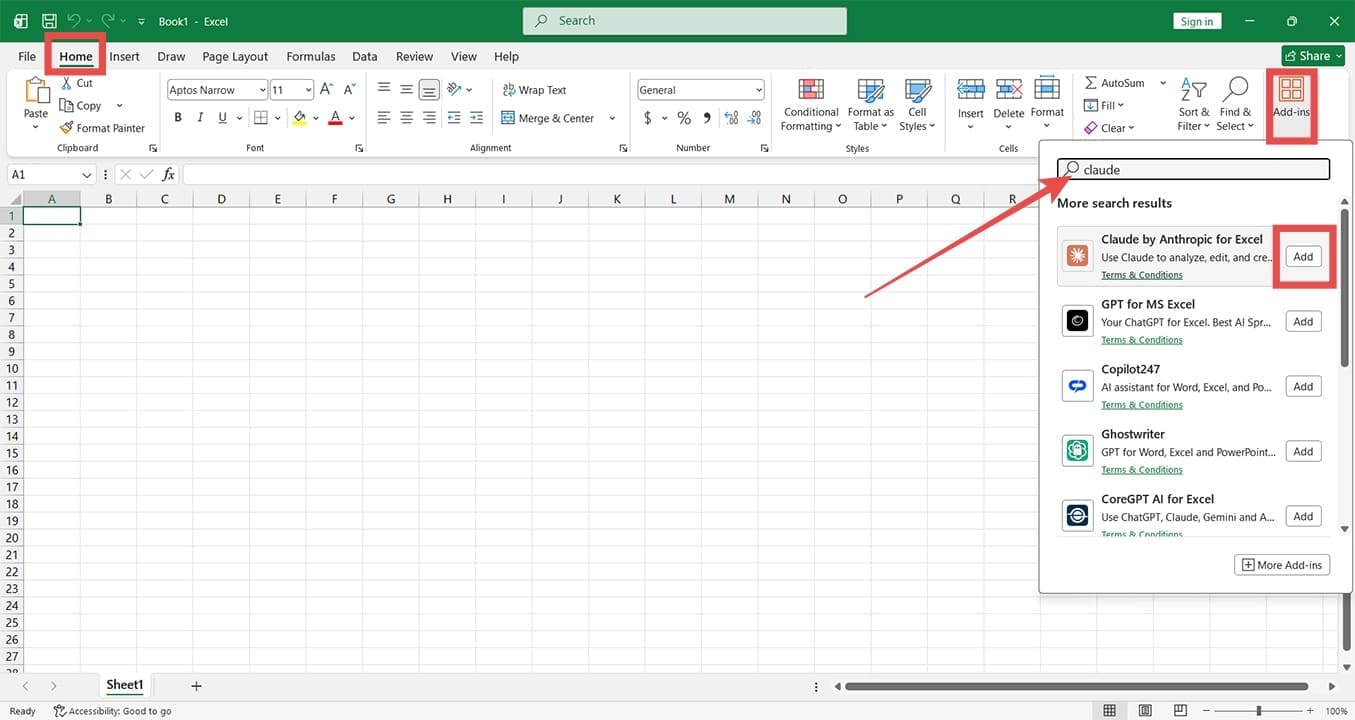Click More Add-ins button
The width and height of the screenshot is (1355, 720).
[1282, 565]
